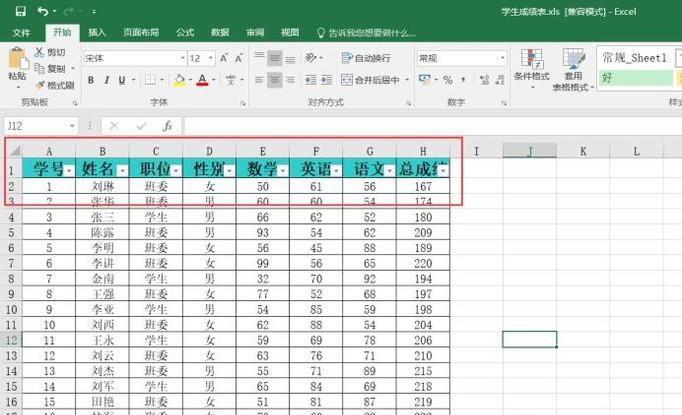
Task: Click the text orientation icon
Action: click(311, 58)
